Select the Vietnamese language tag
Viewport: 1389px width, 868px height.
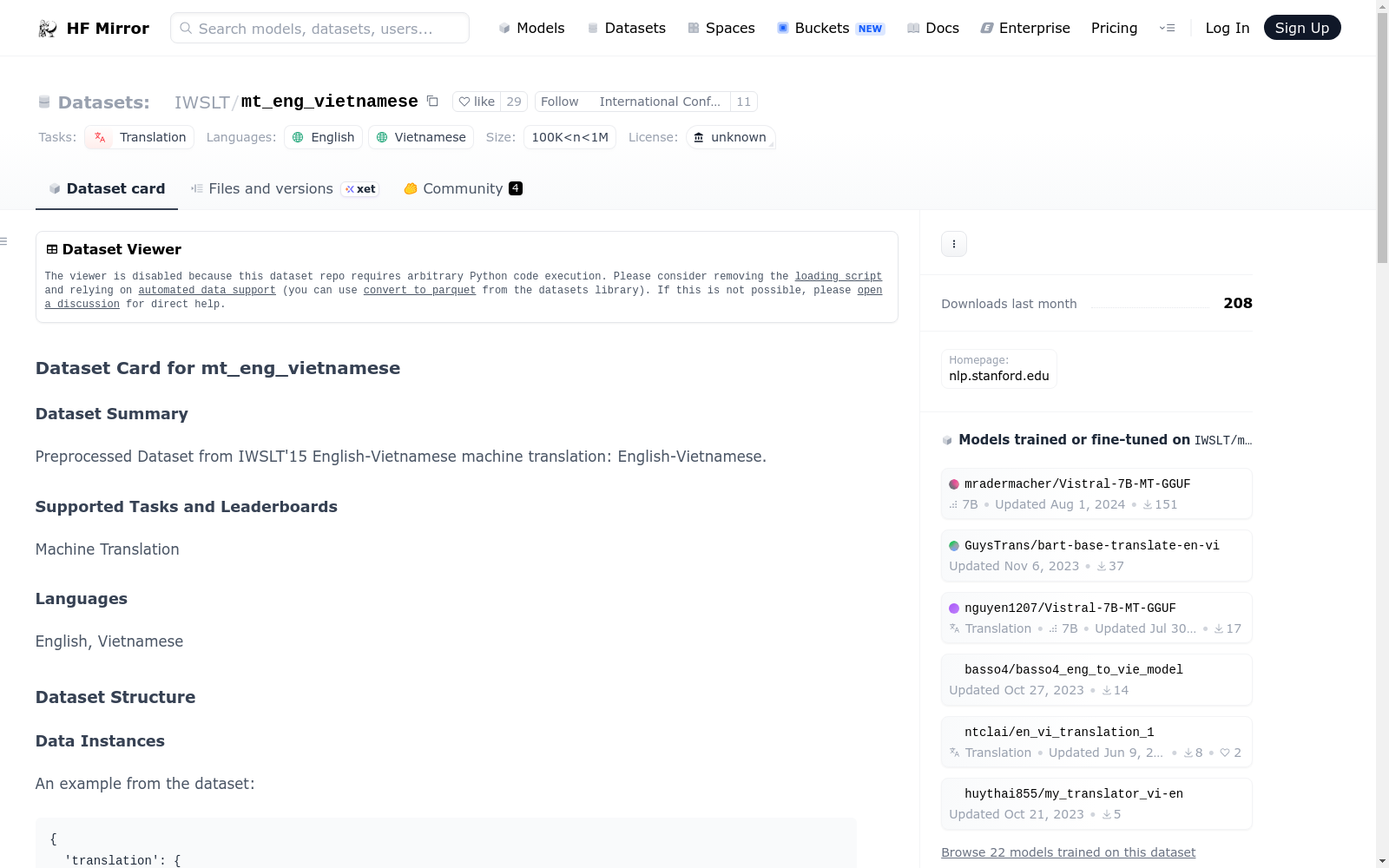421,137
